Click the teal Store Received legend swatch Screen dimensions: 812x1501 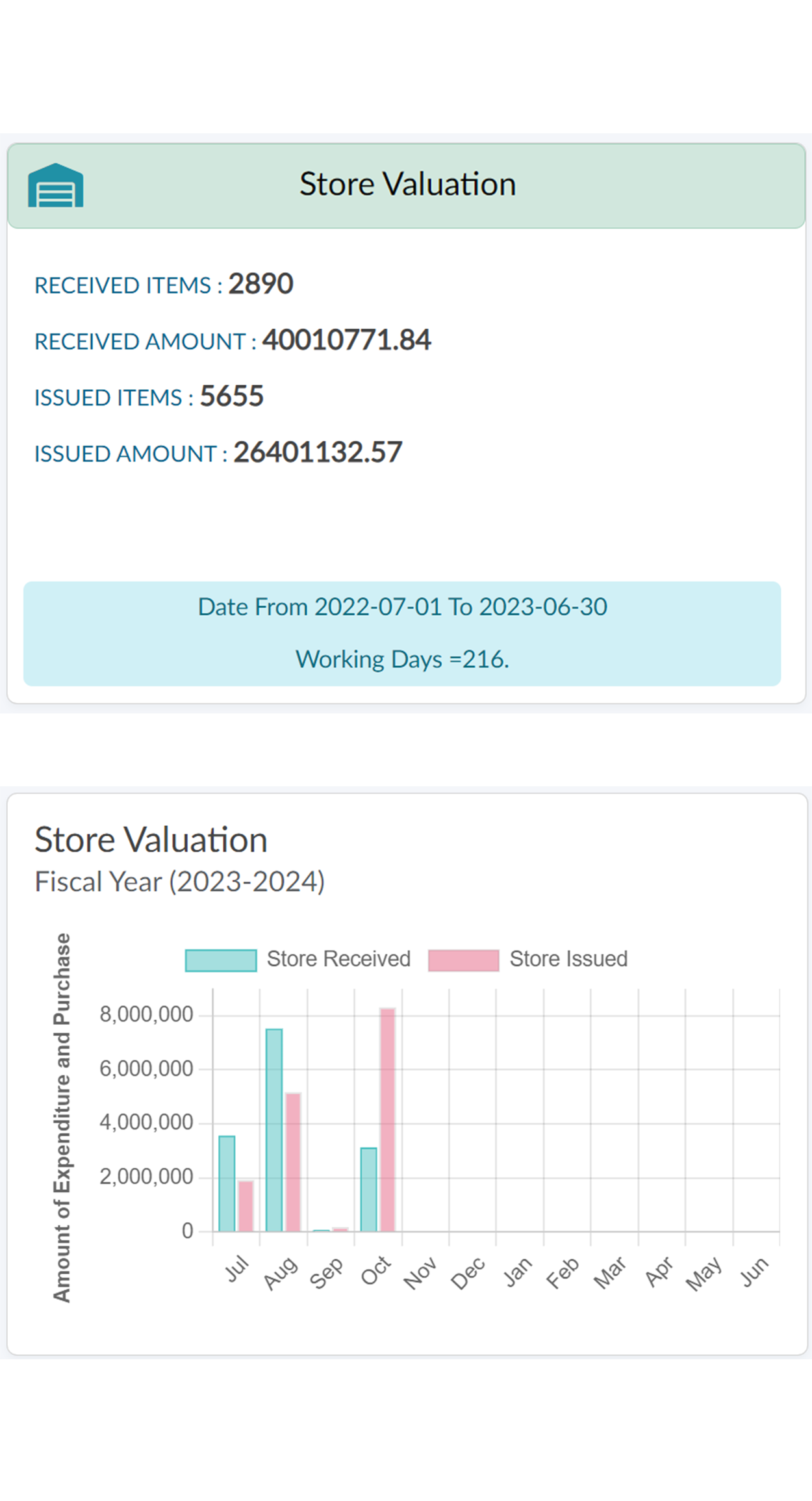click(x=221, y=960)
